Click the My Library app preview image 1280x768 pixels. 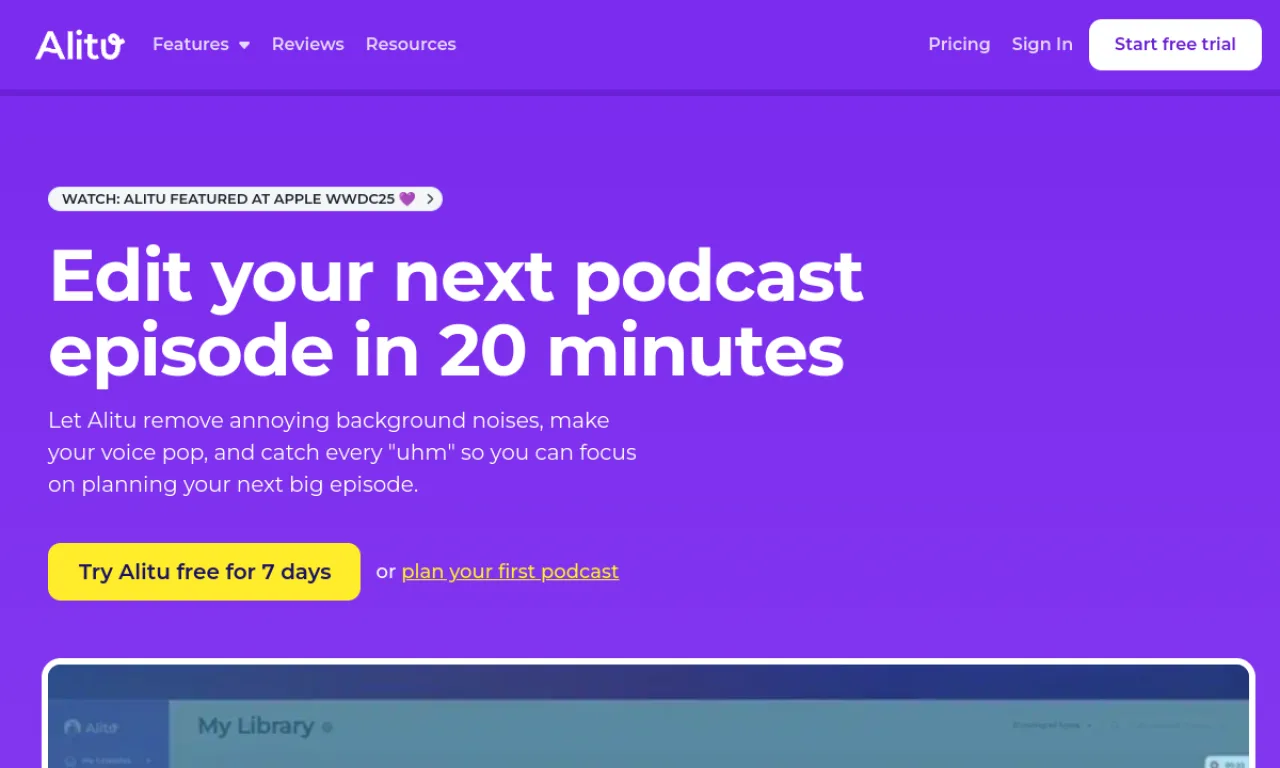point(648,715)
